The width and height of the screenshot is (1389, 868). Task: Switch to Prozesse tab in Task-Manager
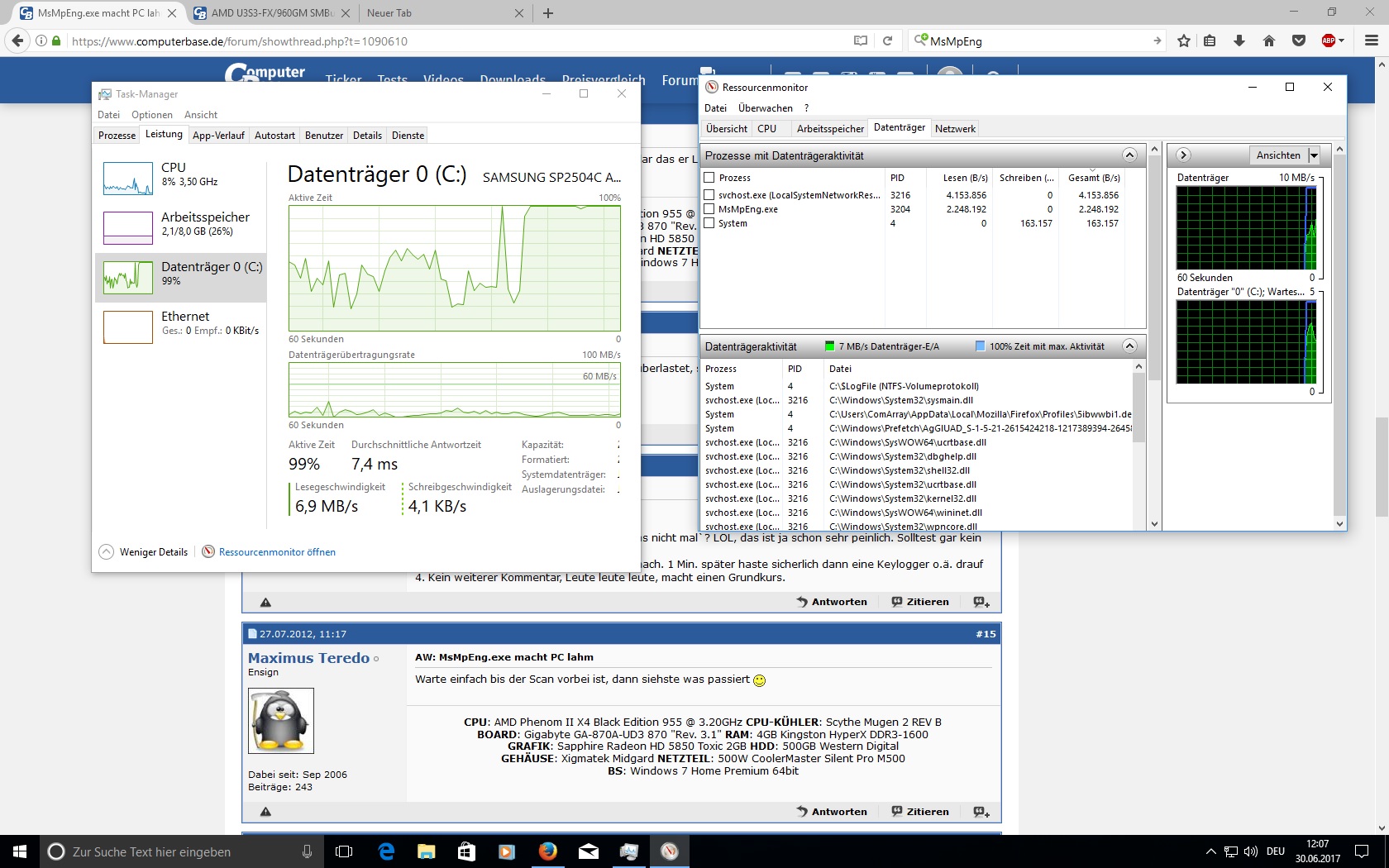click(x=117, y=136)
